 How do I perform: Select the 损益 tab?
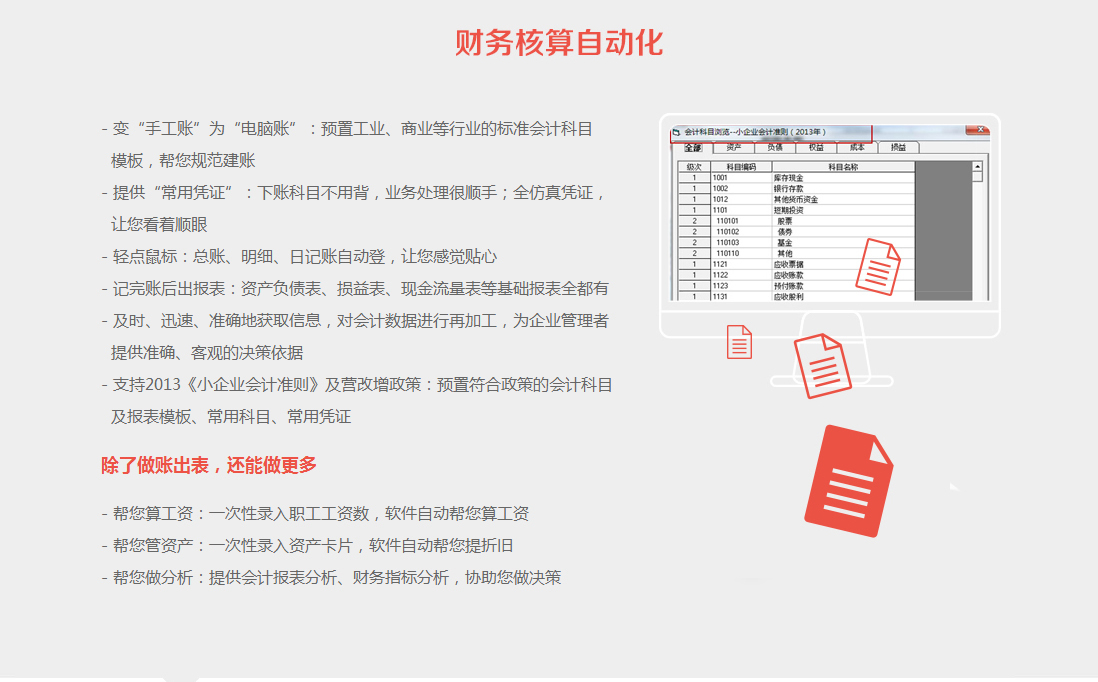point(897,148)
